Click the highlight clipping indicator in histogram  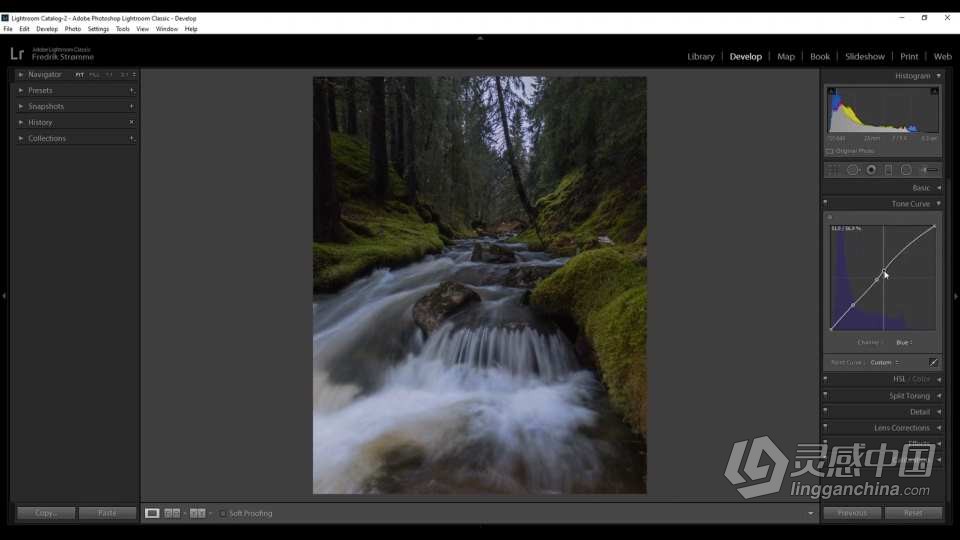[x=934, y=91]
